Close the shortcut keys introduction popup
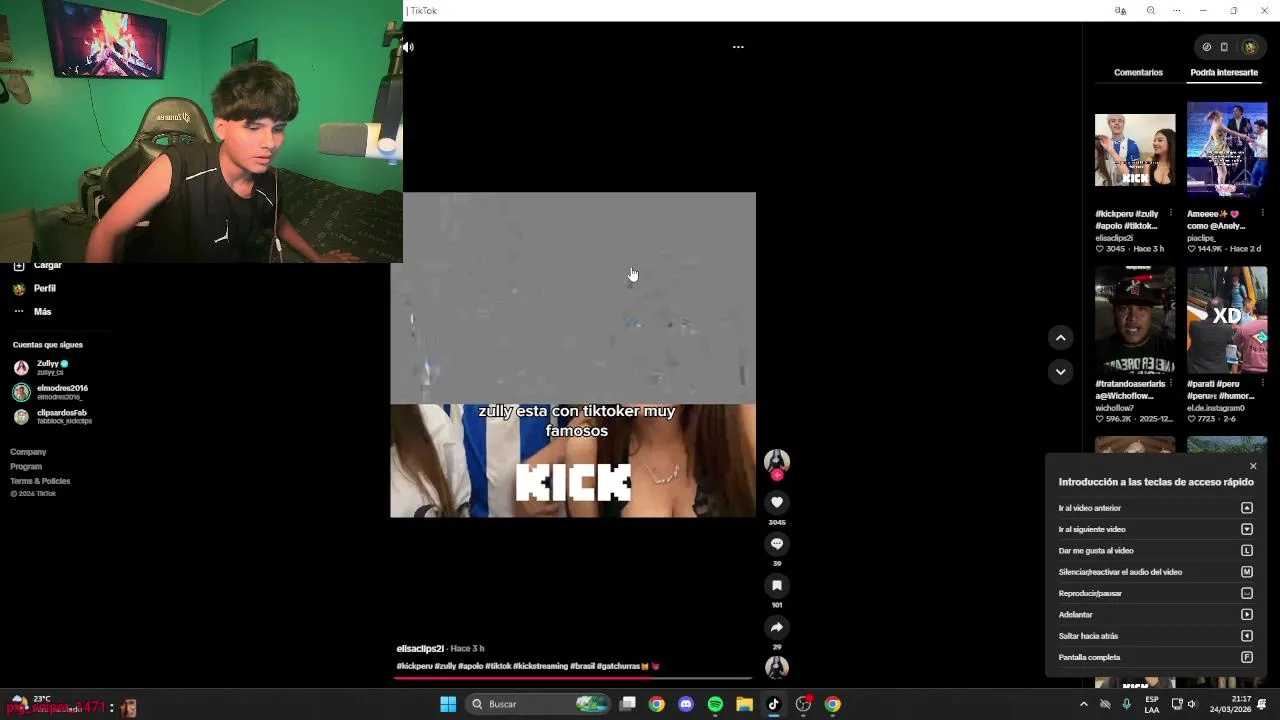Viewport: 1280px width, 720px height. click(1253, 466)
